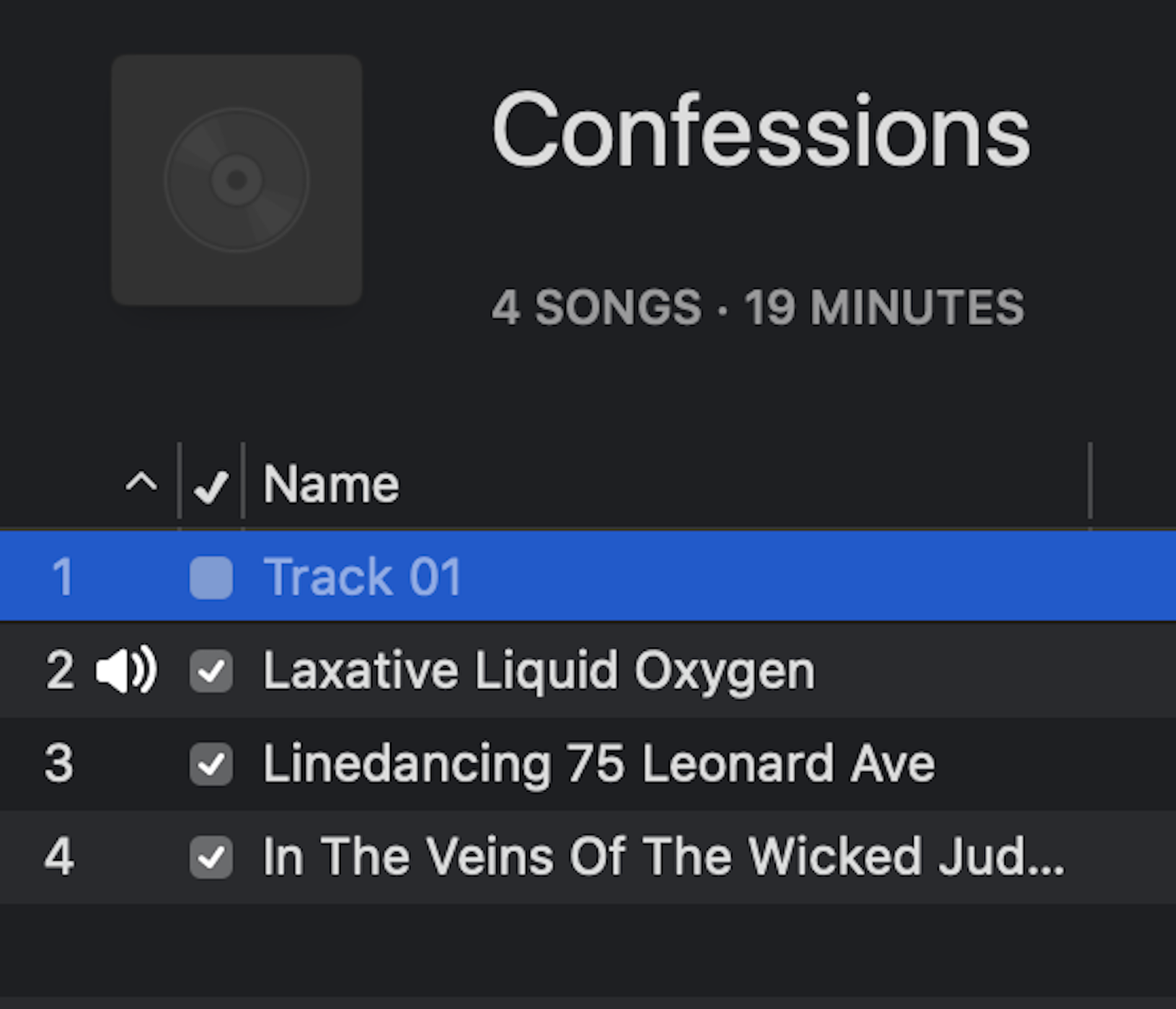Click track number 4 in the list
This screenshot has width=1176, height=1009.
click(x=59, y=857)
